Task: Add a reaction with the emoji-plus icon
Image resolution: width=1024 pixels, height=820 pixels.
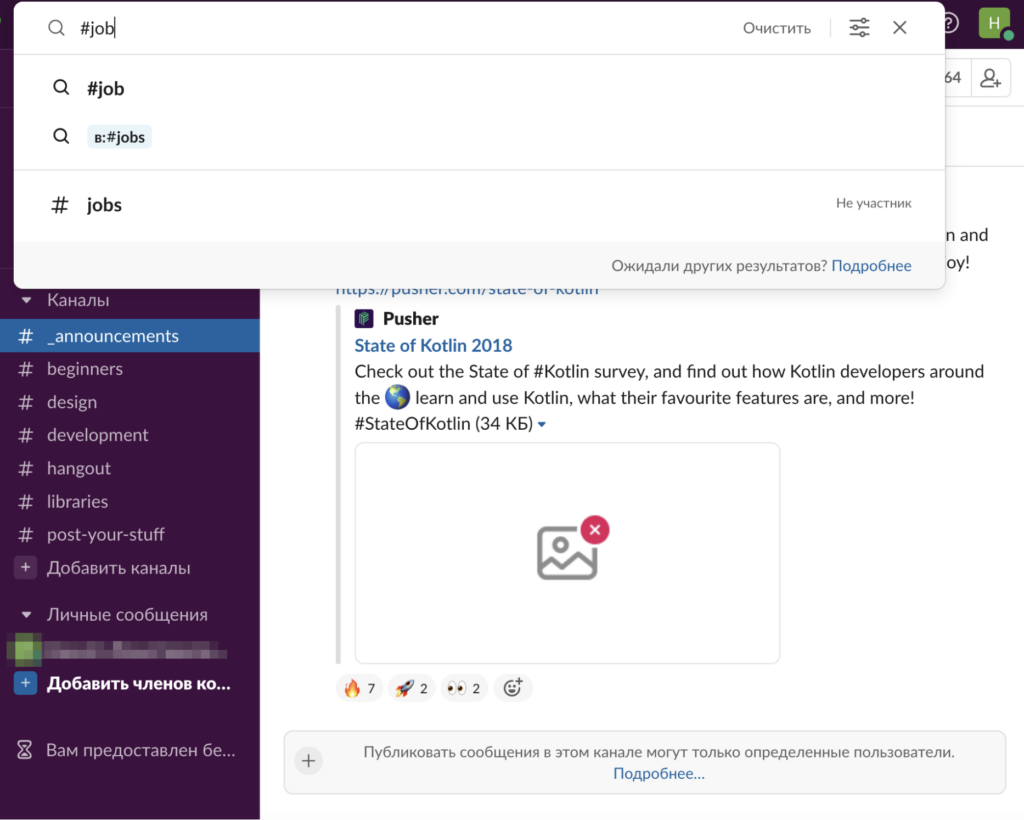Action: coord(513,688)
